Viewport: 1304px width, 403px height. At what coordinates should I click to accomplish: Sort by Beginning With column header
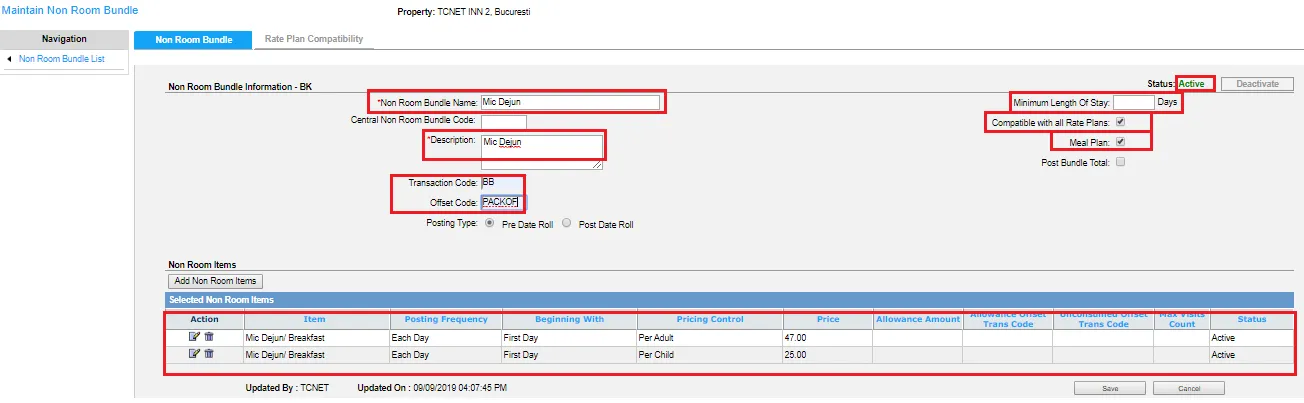pos(569,319)
